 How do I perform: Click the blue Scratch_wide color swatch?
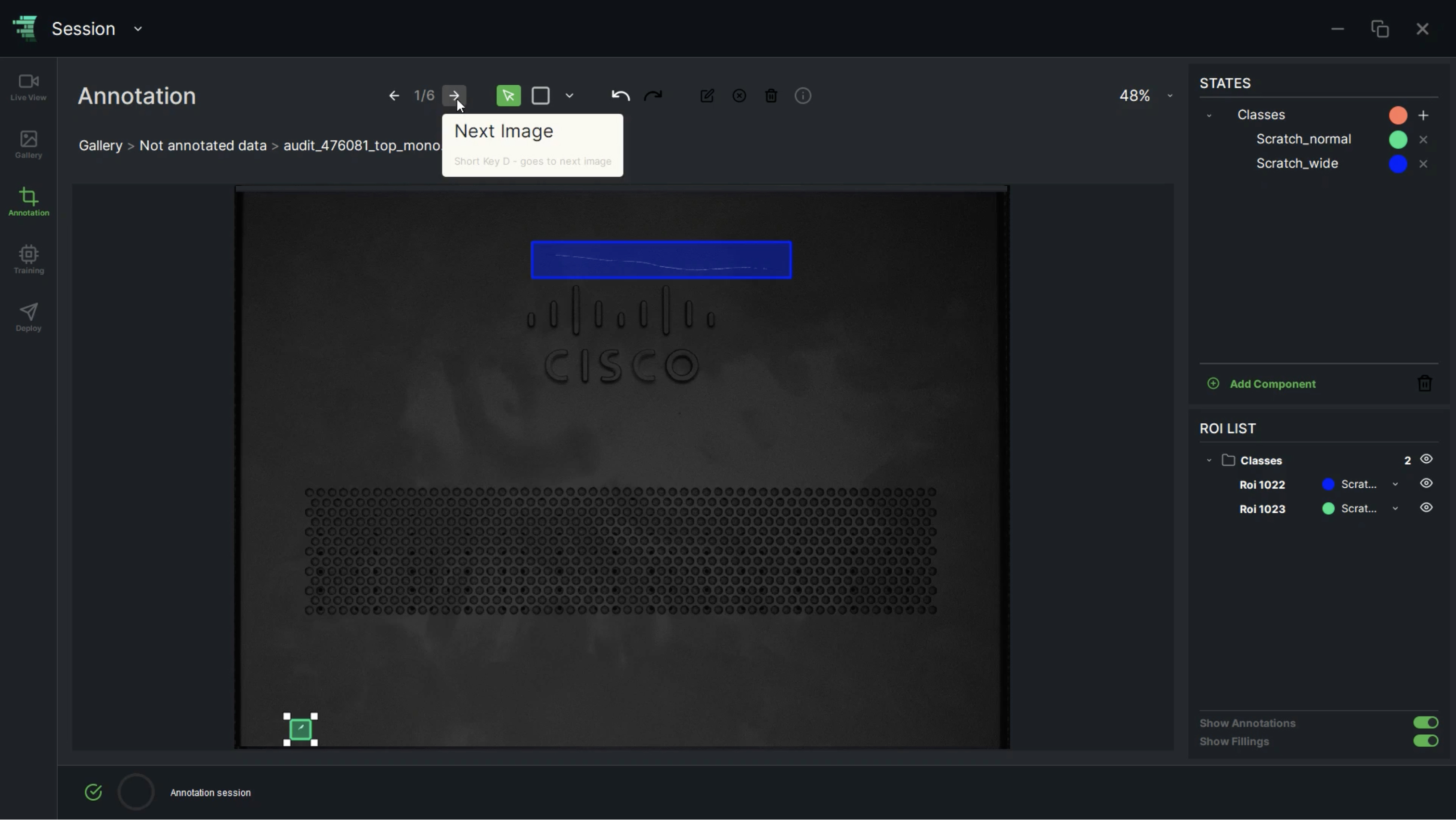(1398, 164)
